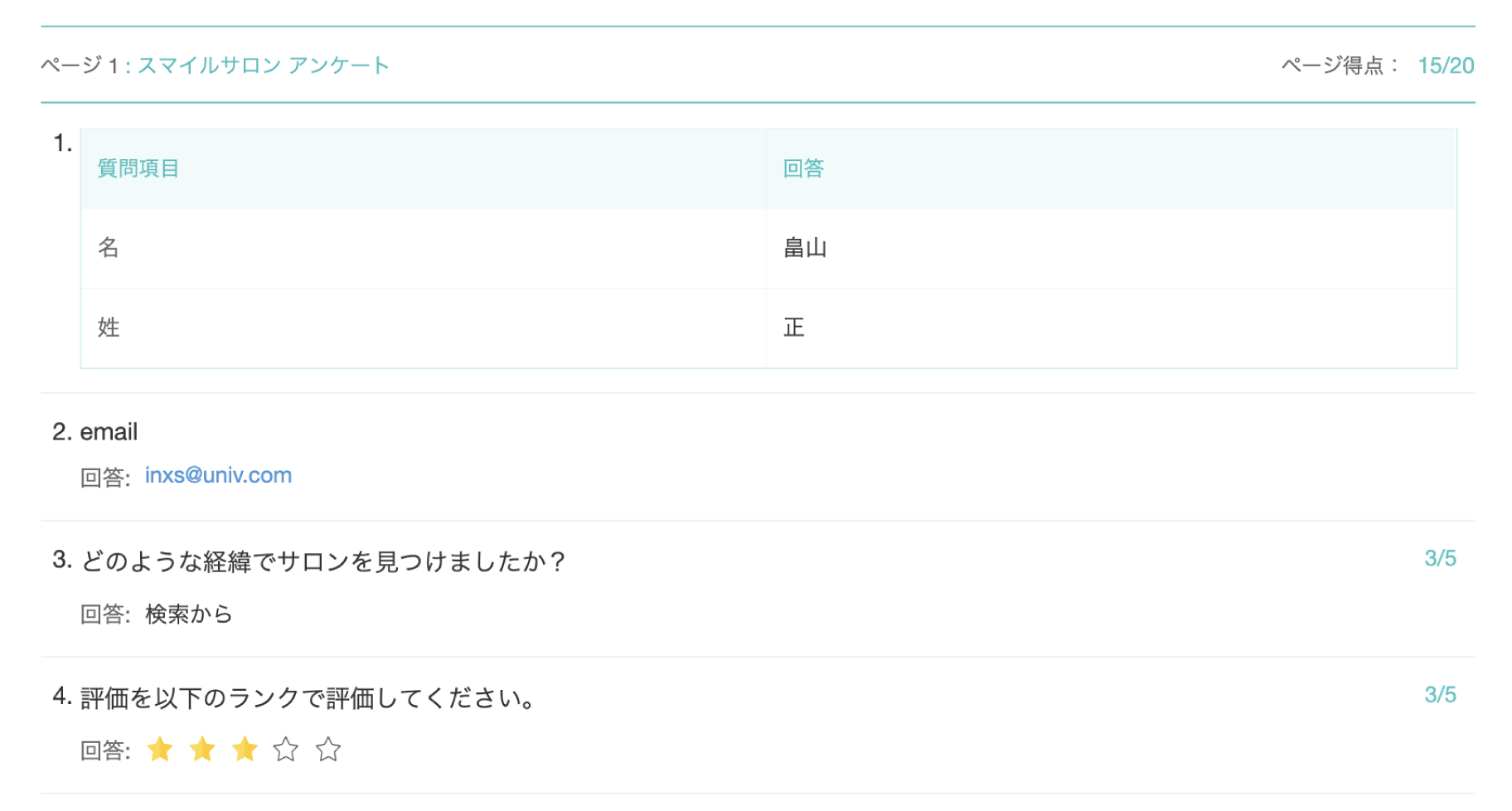Click the third filled rating star
Image resolution: width=1512 pixels, height=811 pixels.
click(245, 750)
